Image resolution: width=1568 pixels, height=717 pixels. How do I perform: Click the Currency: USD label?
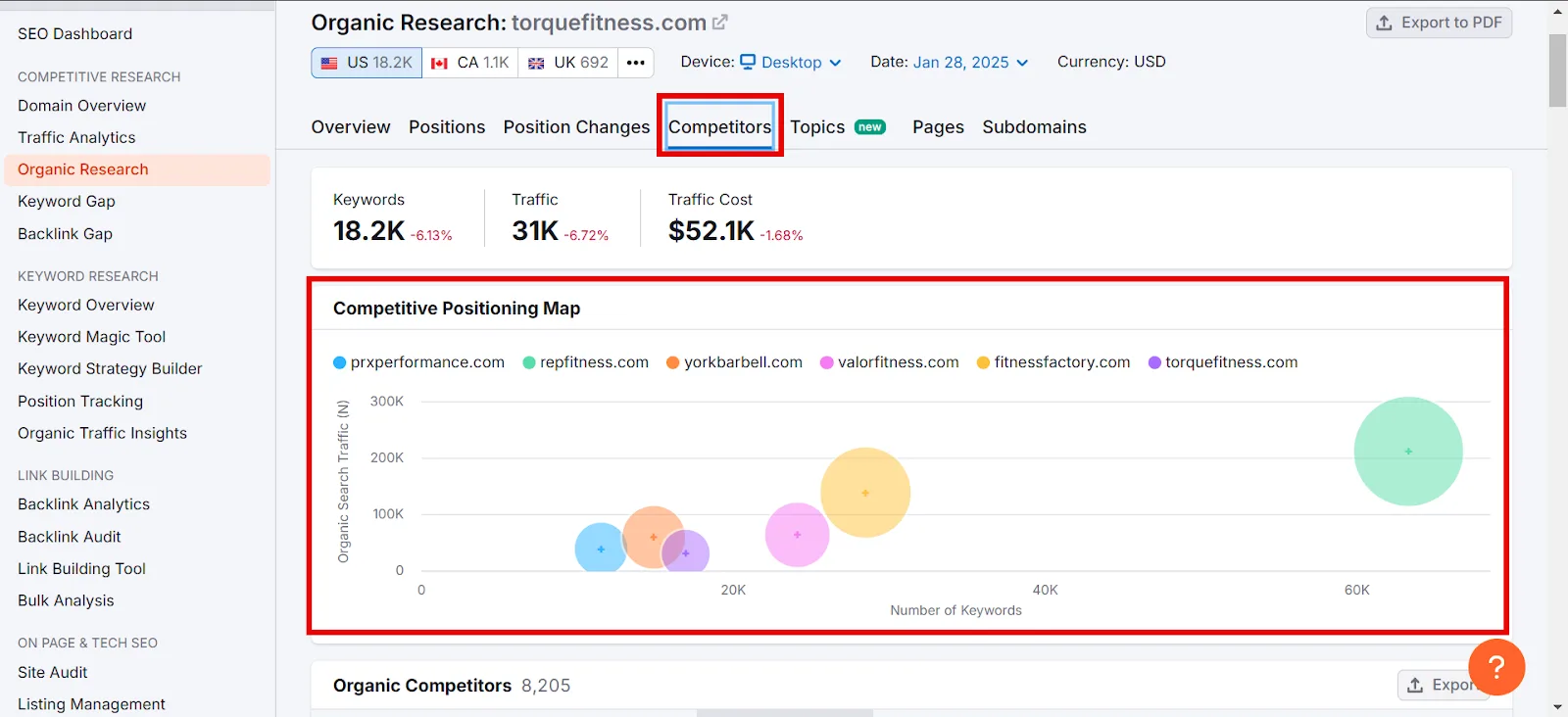(1111, 62)
